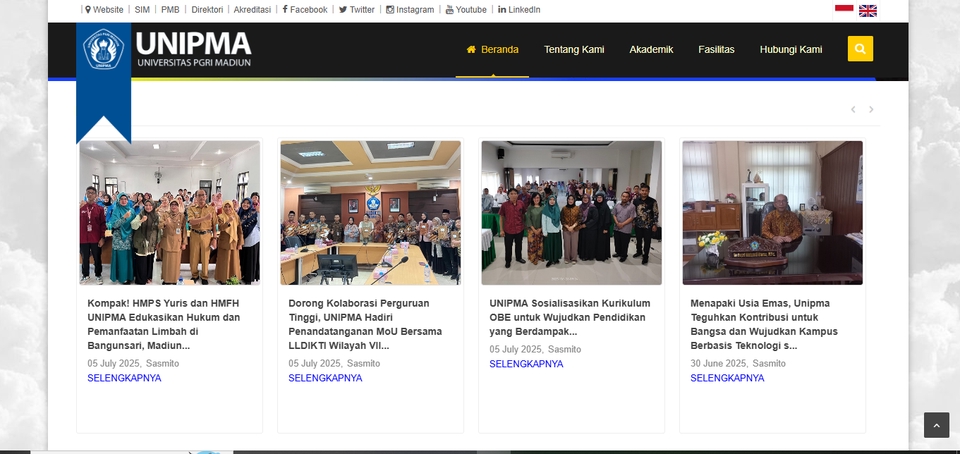960x454 pixels.
Task: Click SELENGKAPNYA under Menapaki Usia Emas article
Action: (727, 378)
